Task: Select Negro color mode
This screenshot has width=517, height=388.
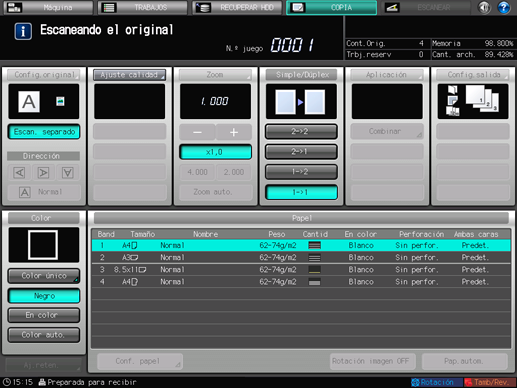Action: (x=44, y=296)
